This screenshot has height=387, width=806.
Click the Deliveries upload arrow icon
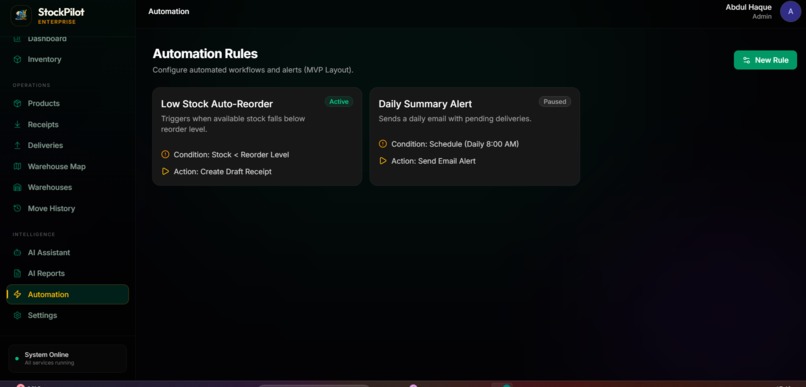(x=17, y=146)
